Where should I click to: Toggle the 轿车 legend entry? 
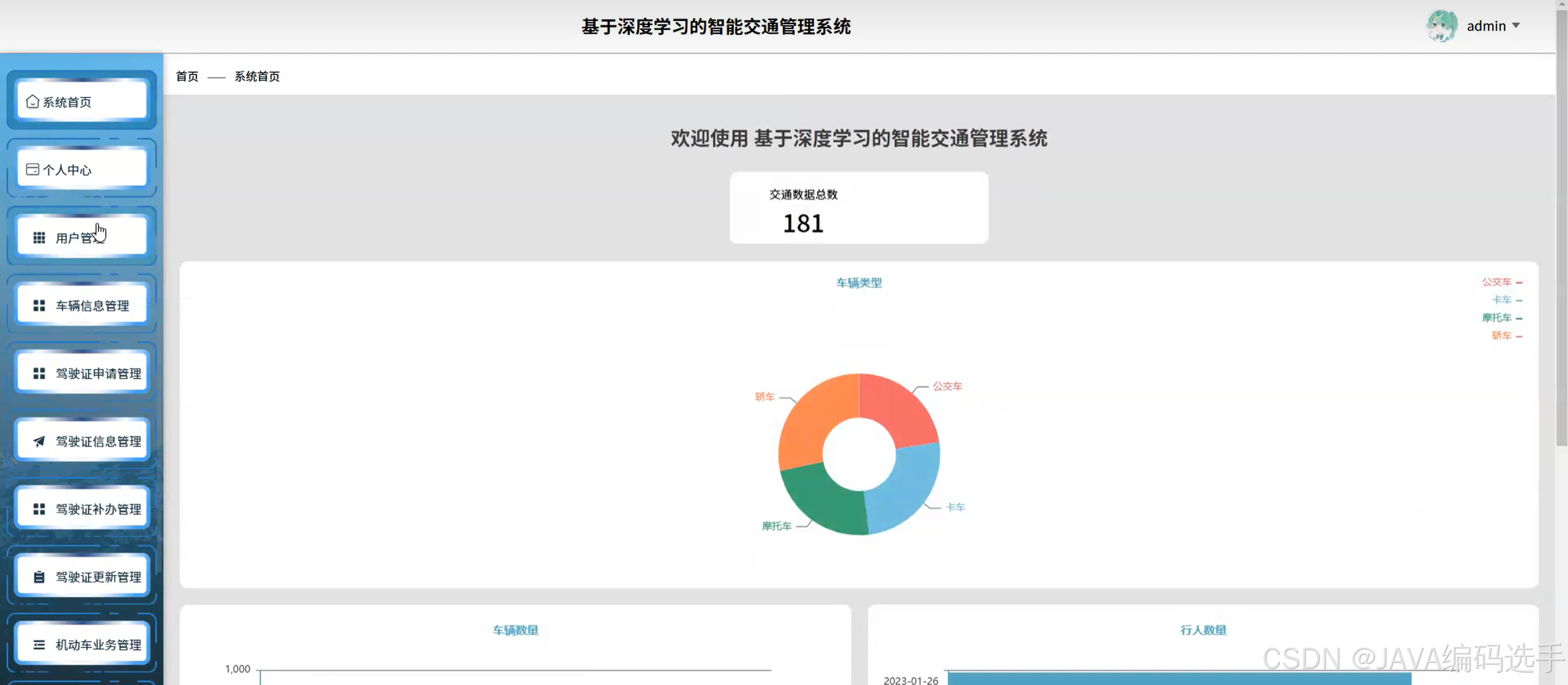1507,335
